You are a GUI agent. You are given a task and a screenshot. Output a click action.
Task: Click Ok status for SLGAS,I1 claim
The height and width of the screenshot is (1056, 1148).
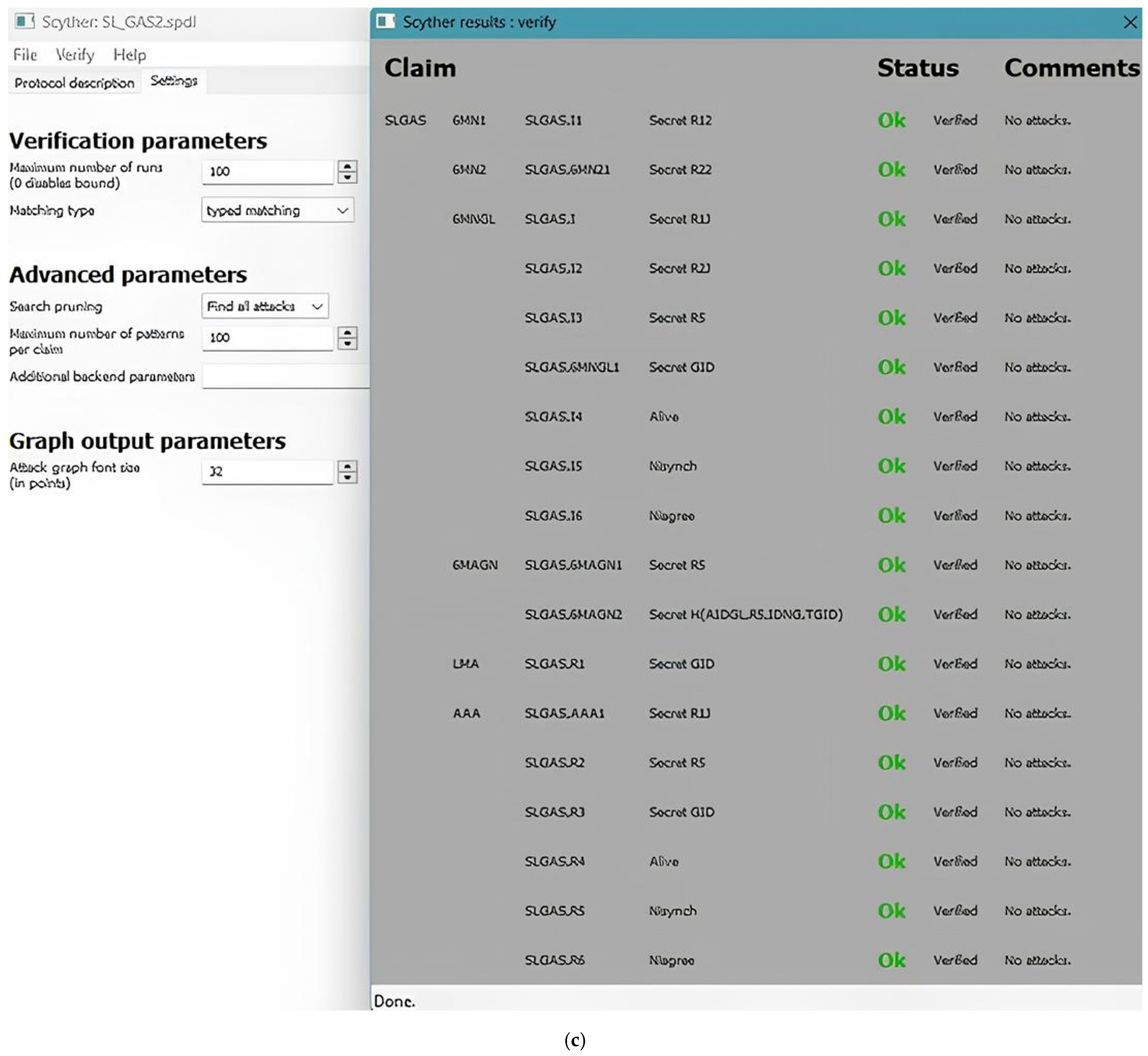click(x=891, y=120)
